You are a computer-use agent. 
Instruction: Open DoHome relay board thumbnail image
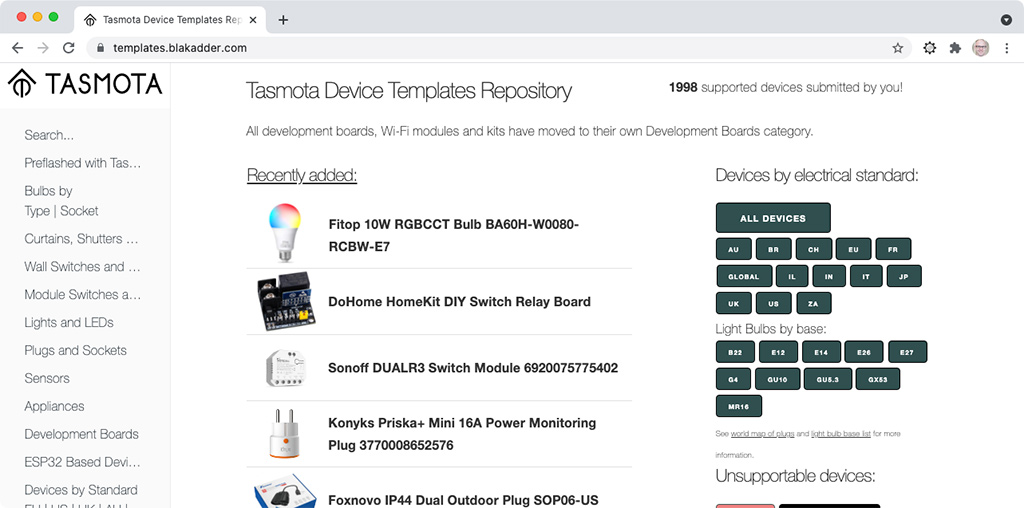click(x=287, y=301)
